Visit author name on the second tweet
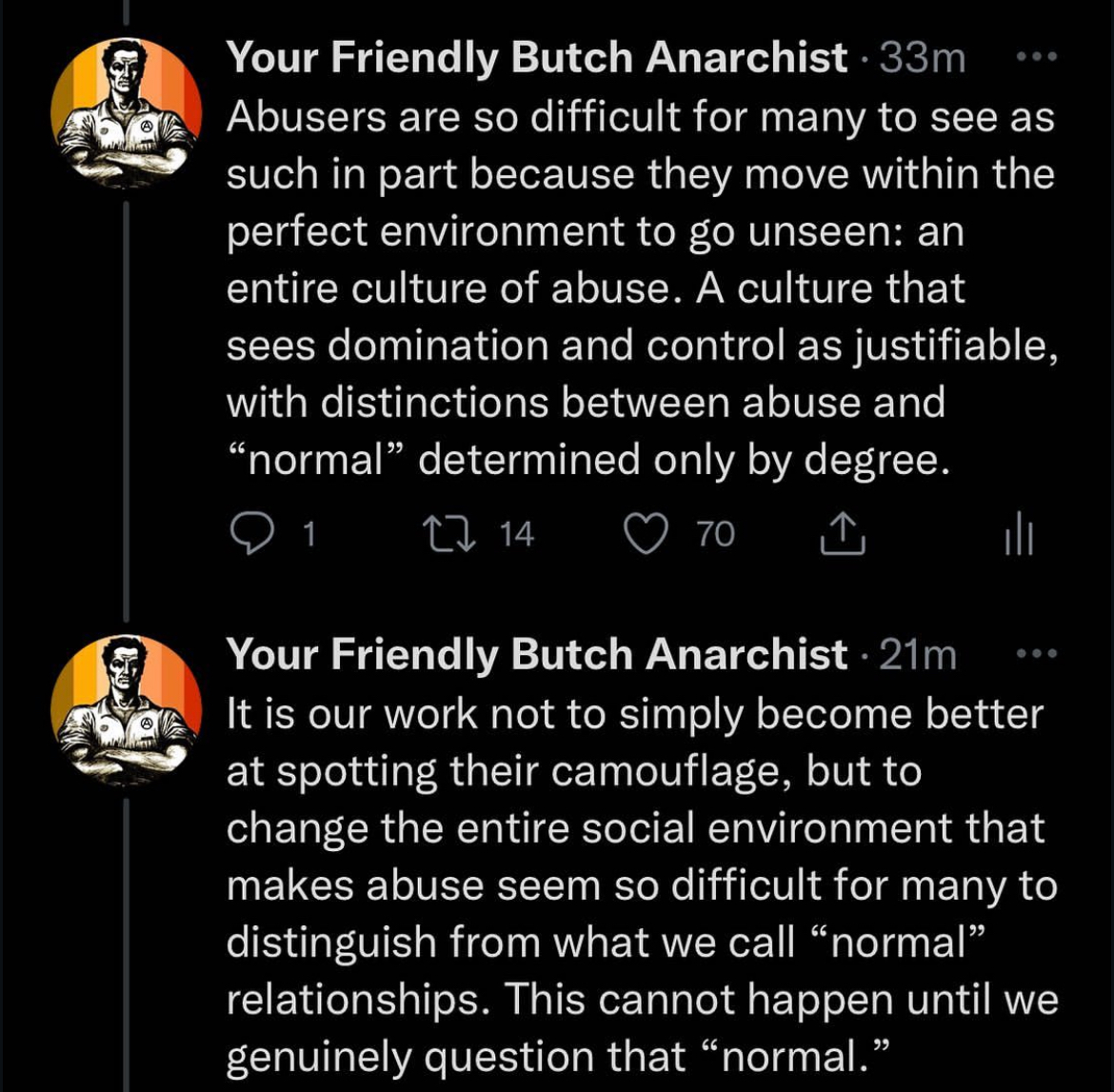 (x=536, y=655)
